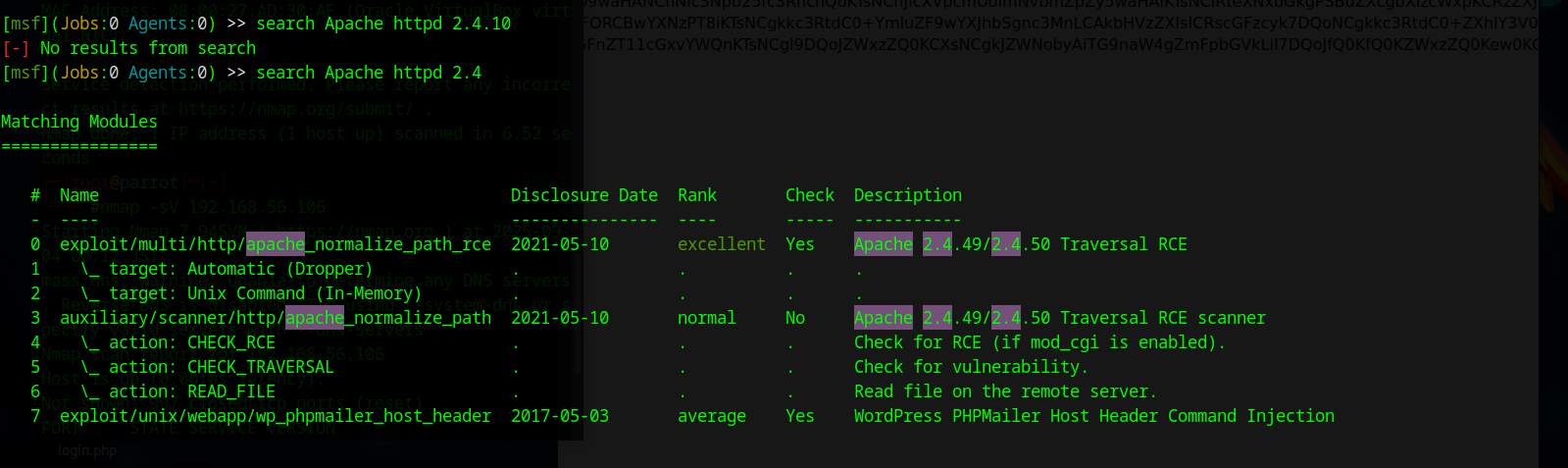This screenshot has width=1568, height=468.
Task: Click the date 2017-05-03
Action: coord(560,416)
